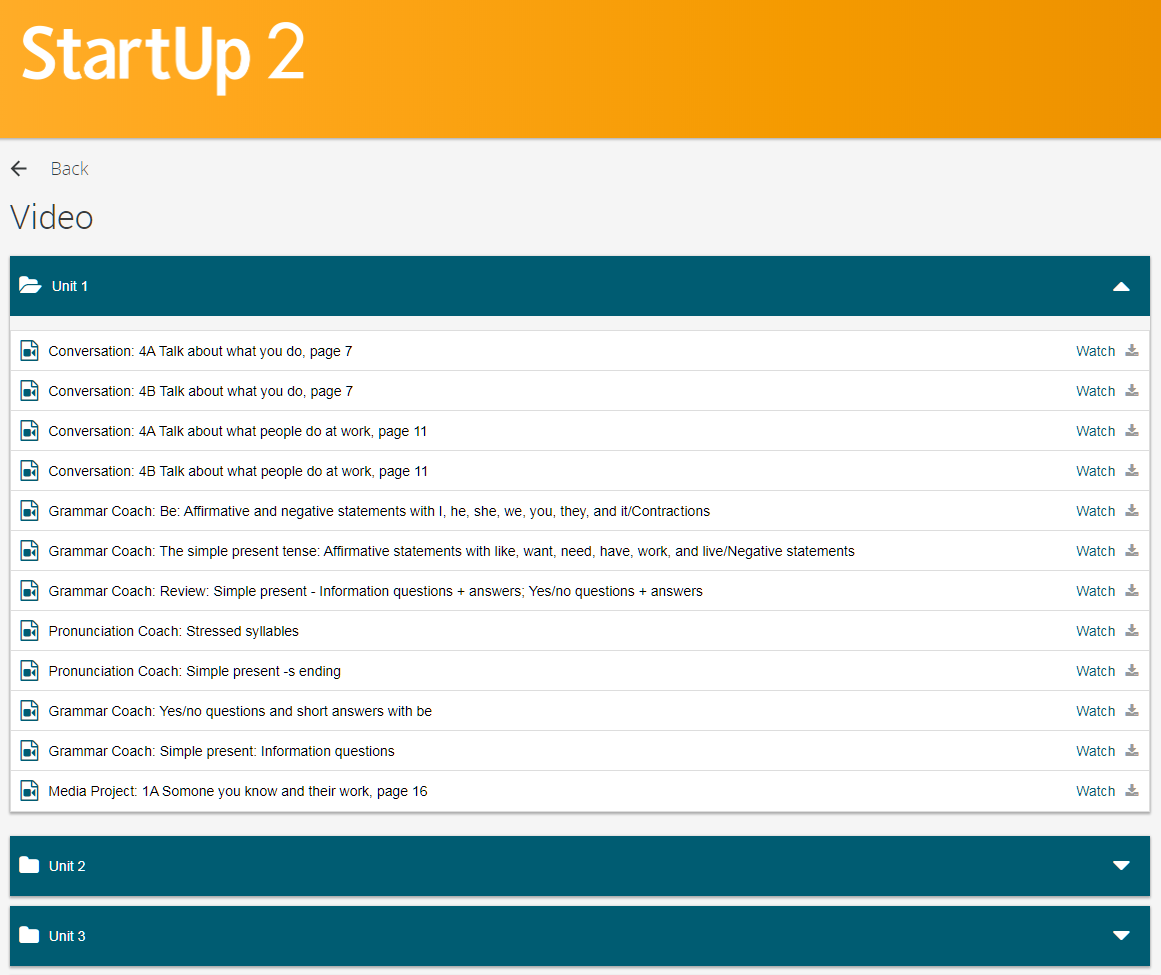Click the Video page heading
The height and width of the screenshot is (975, 1161).
pos(52,218)
